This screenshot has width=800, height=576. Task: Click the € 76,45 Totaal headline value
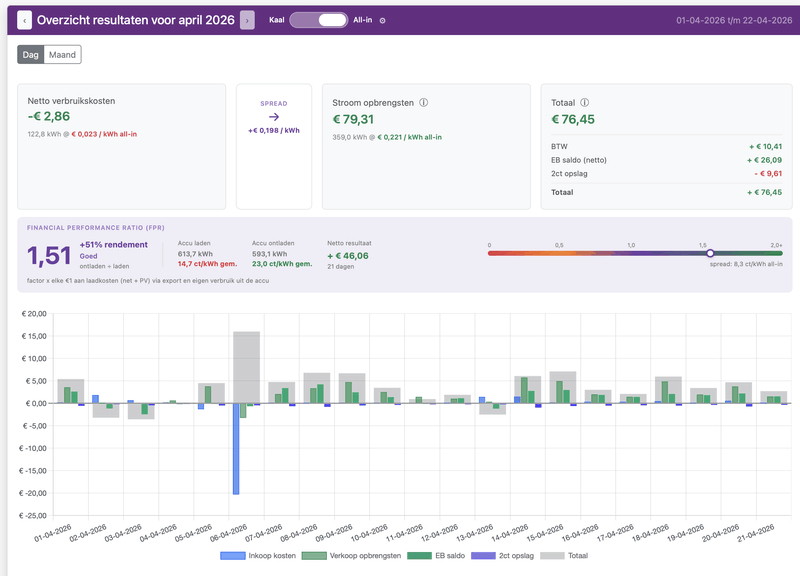[x=573, y=119]
